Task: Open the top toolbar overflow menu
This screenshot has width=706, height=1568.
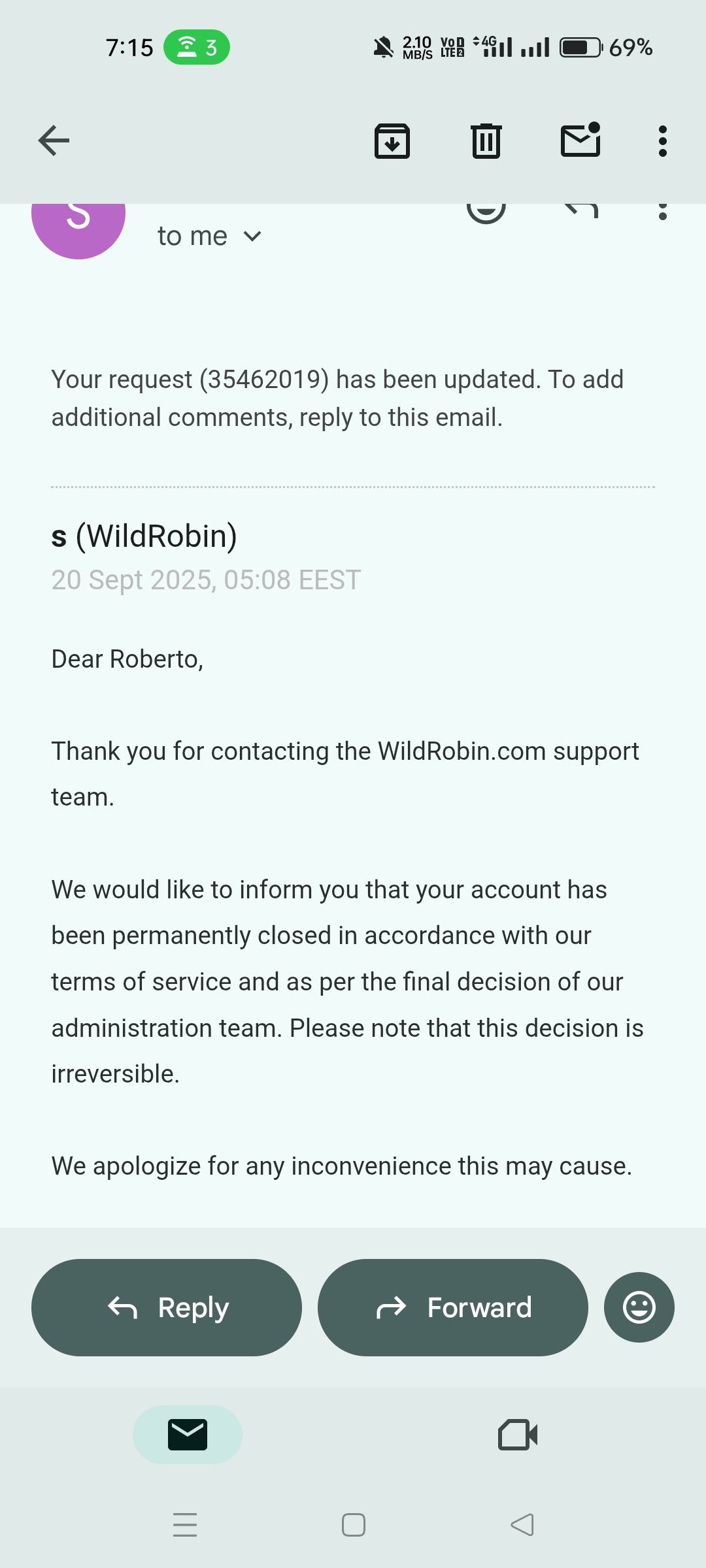Action: tap(663, 140)
